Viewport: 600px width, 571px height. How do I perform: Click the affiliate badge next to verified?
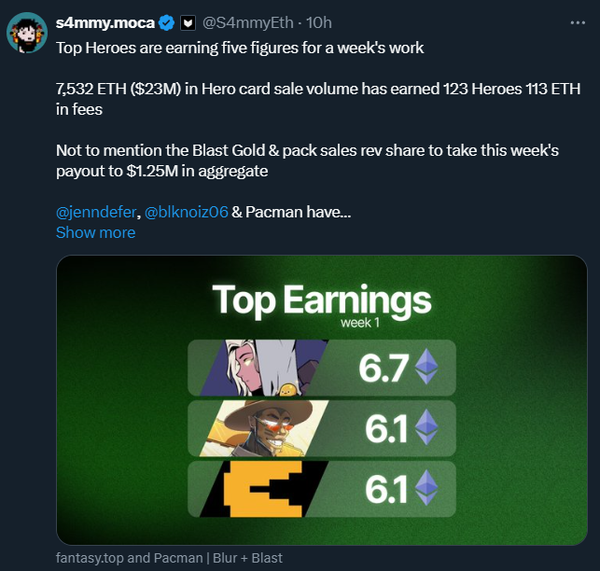pyautogui.click(x=187, y=22)
